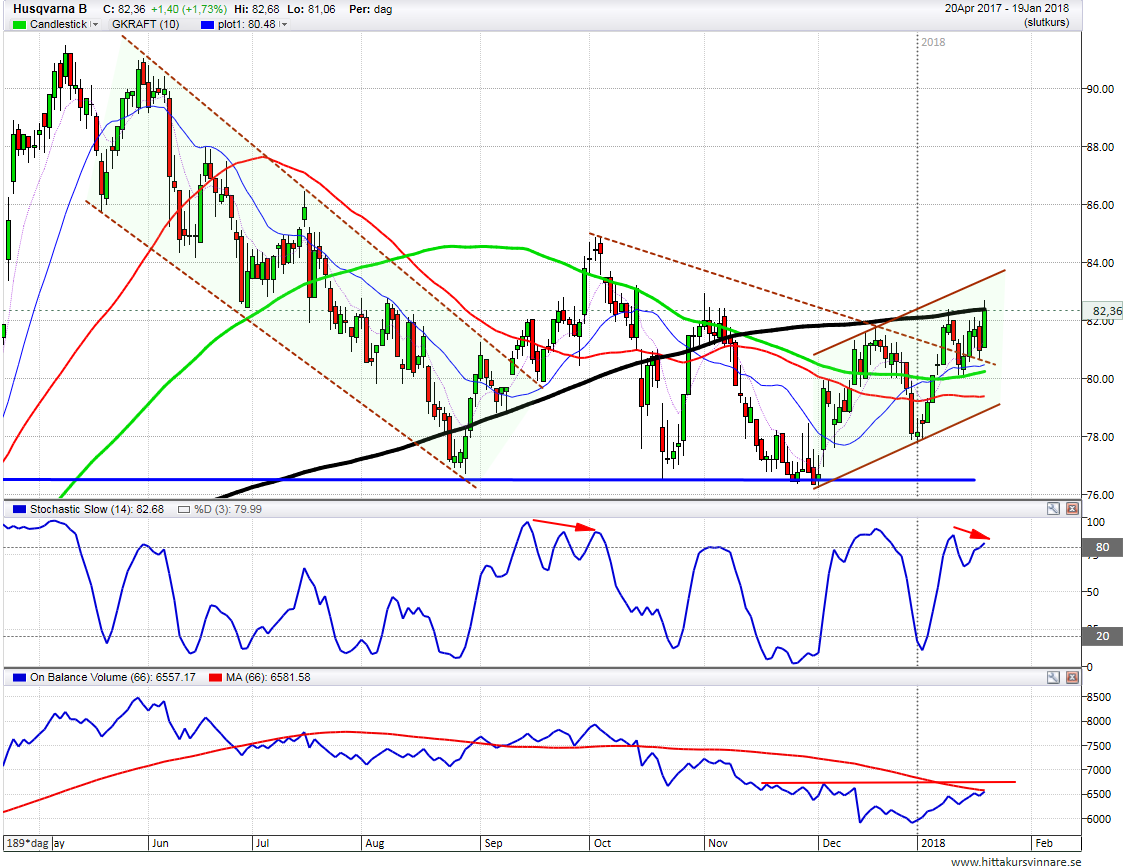The image size is (1126, 867).
Task: Click the Oct label on time axis
Action: 602,843
